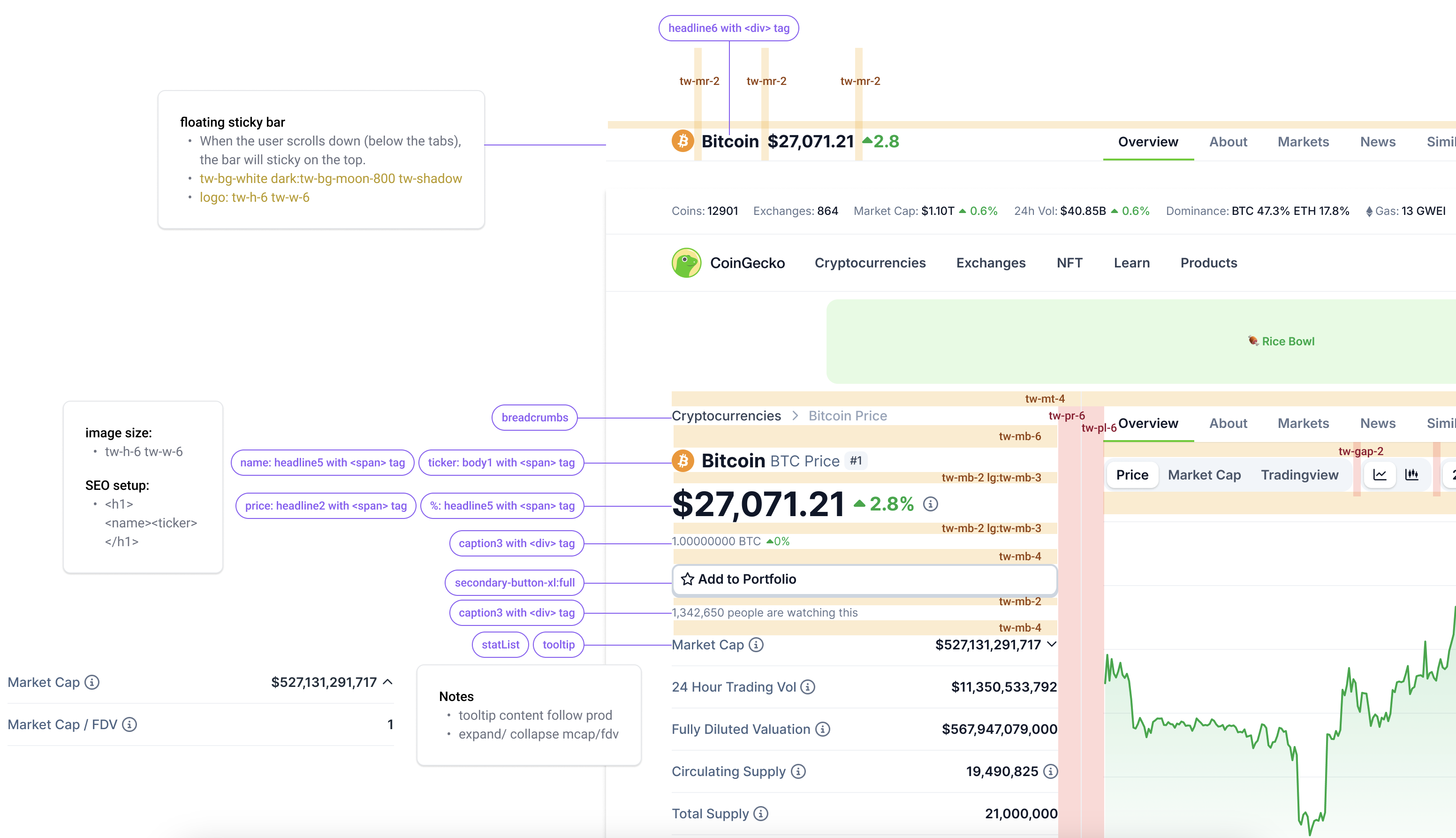Open the info icon beside the 2.8% change
Screen dimensions: 1456x838
930,503
